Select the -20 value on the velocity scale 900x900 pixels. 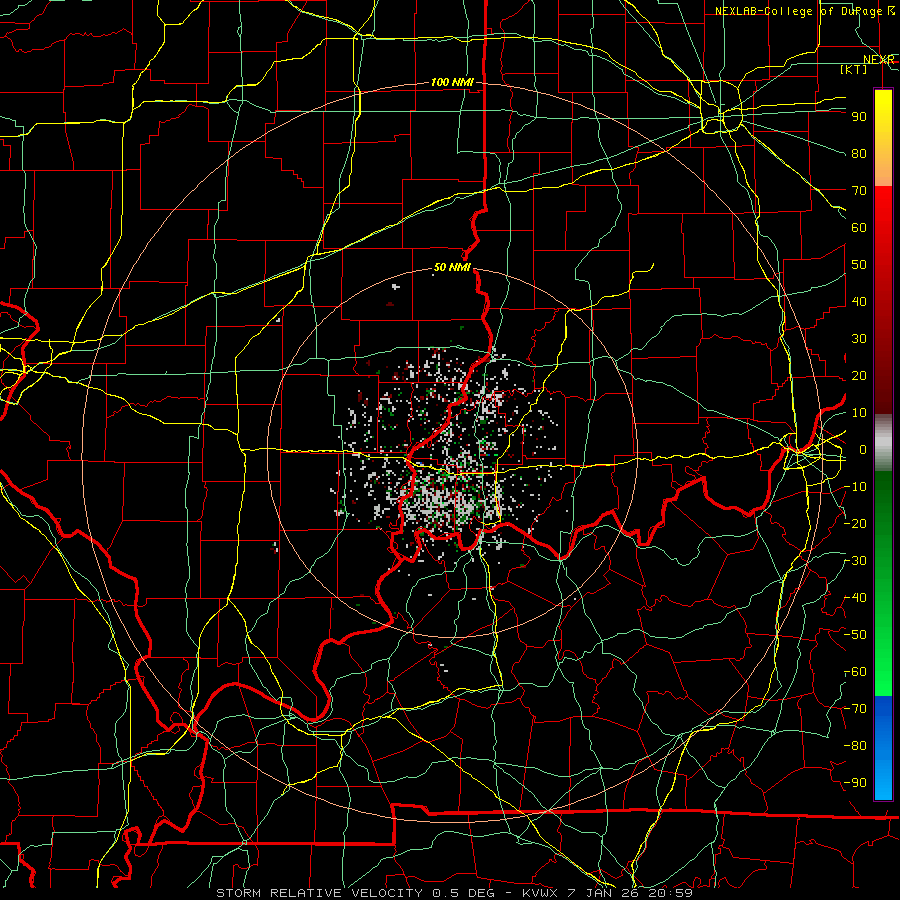[x=856, y=524]
